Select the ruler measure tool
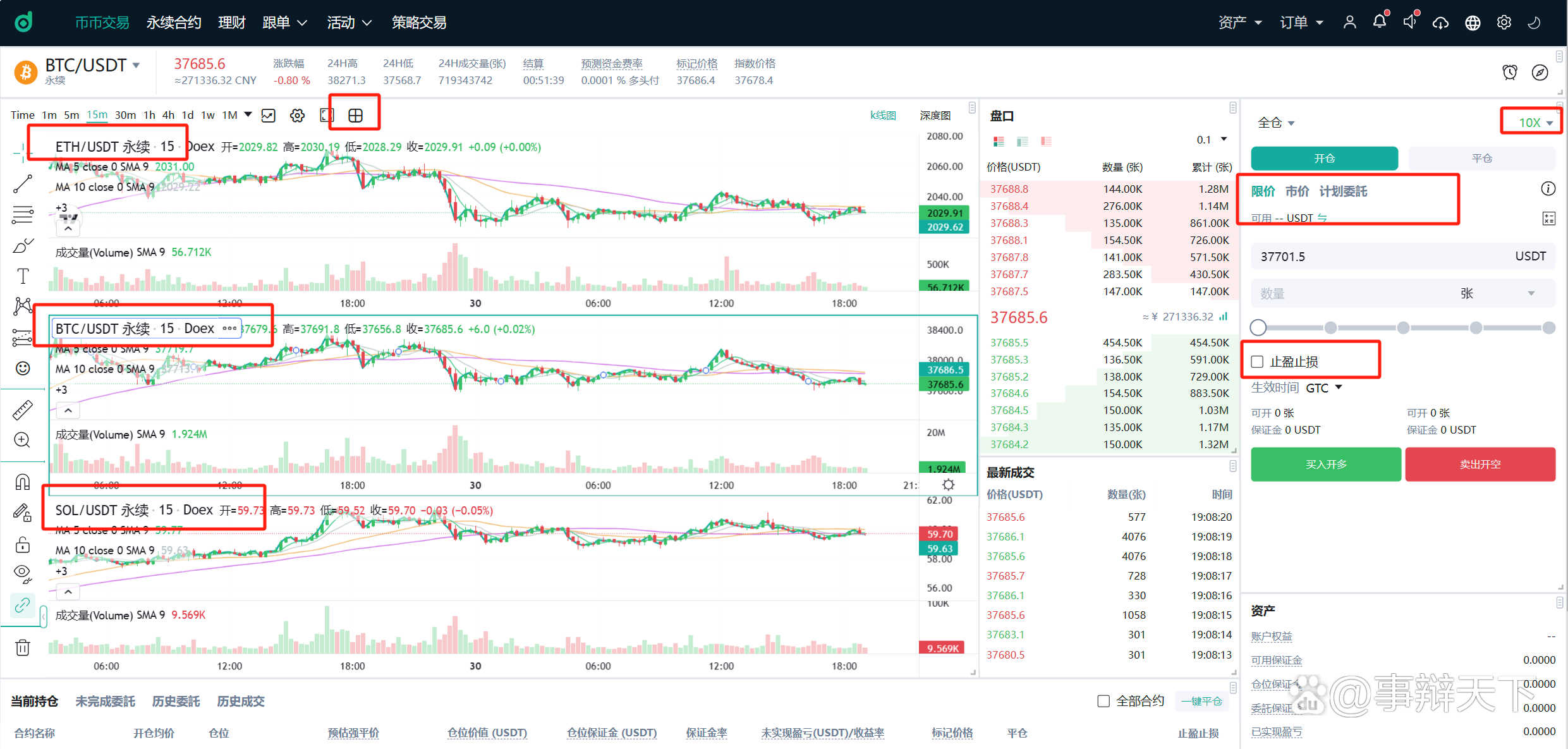 [23, 410]
